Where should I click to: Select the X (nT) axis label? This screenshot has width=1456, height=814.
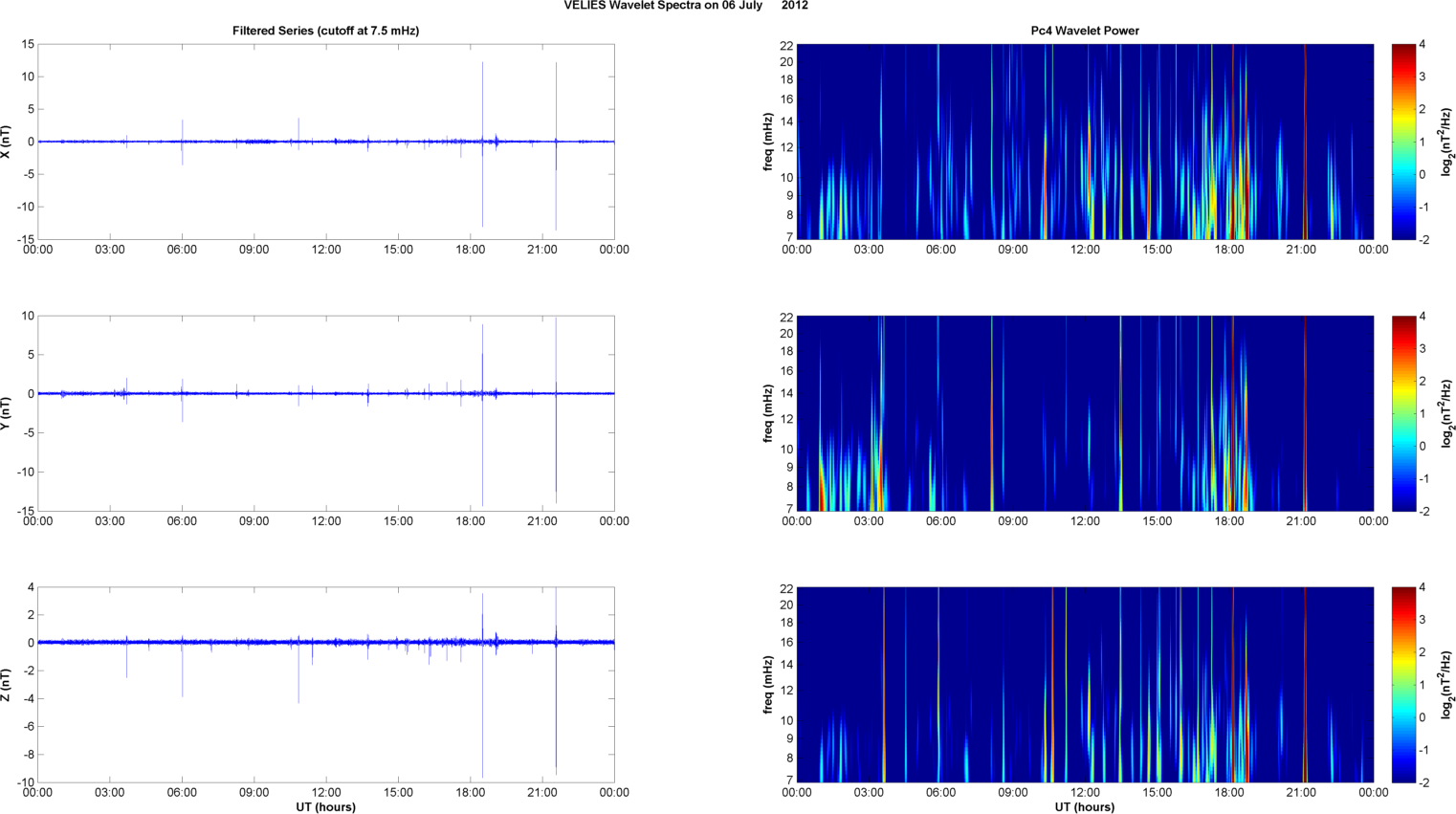[x=6, y=142]
